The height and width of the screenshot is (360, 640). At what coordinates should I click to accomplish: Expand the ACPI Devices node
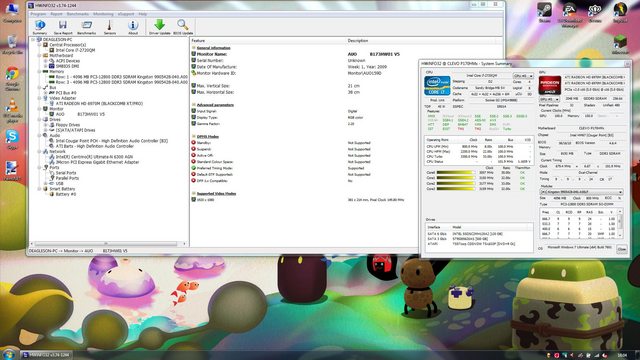pyautogui.click(x=46, y=61)
